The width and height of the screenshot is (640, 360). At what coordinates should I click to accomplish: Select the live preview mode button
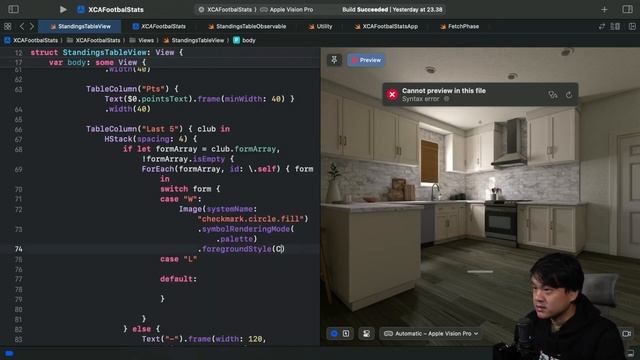click(x=334, y=333)
